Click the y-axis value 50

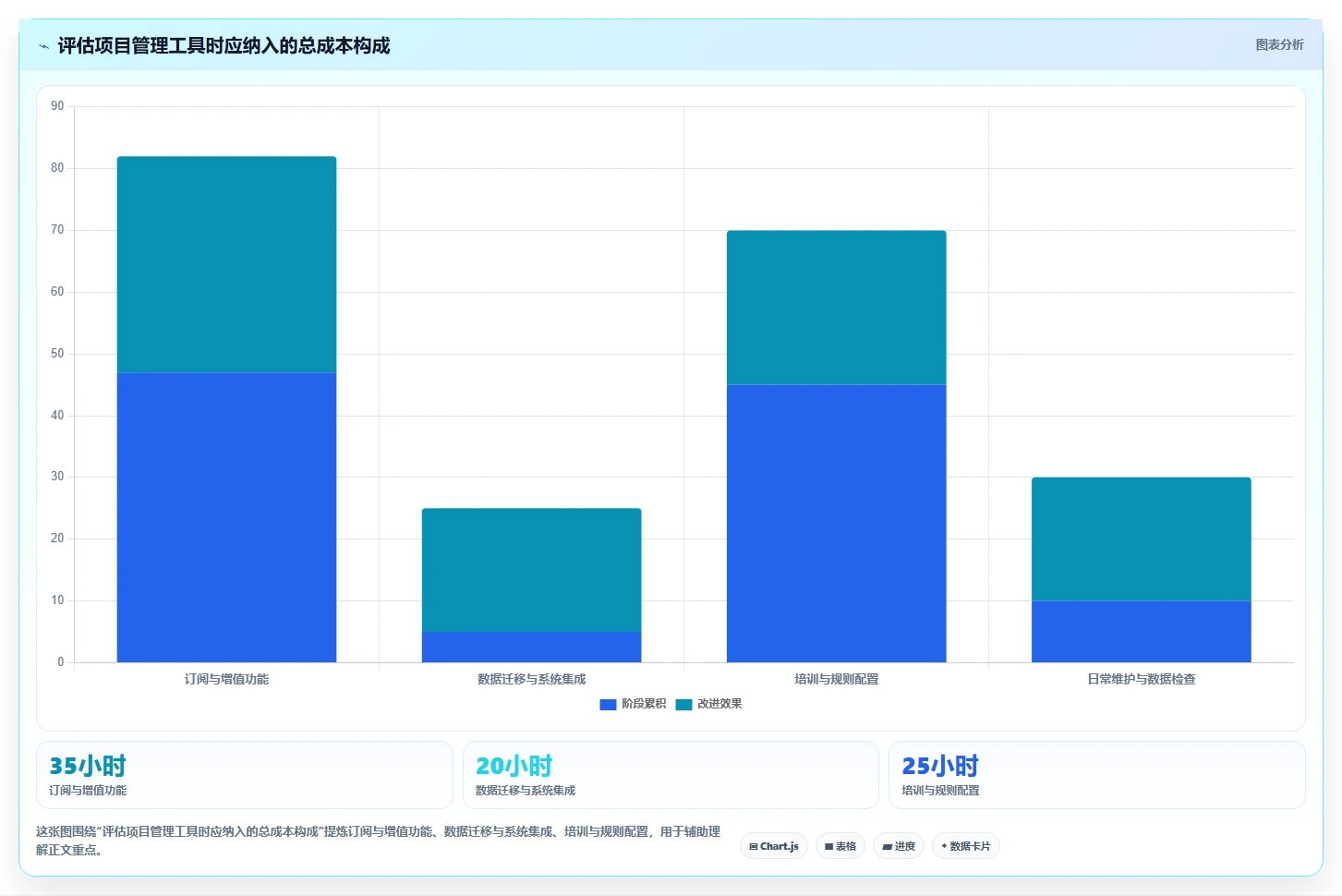(57, 354)
